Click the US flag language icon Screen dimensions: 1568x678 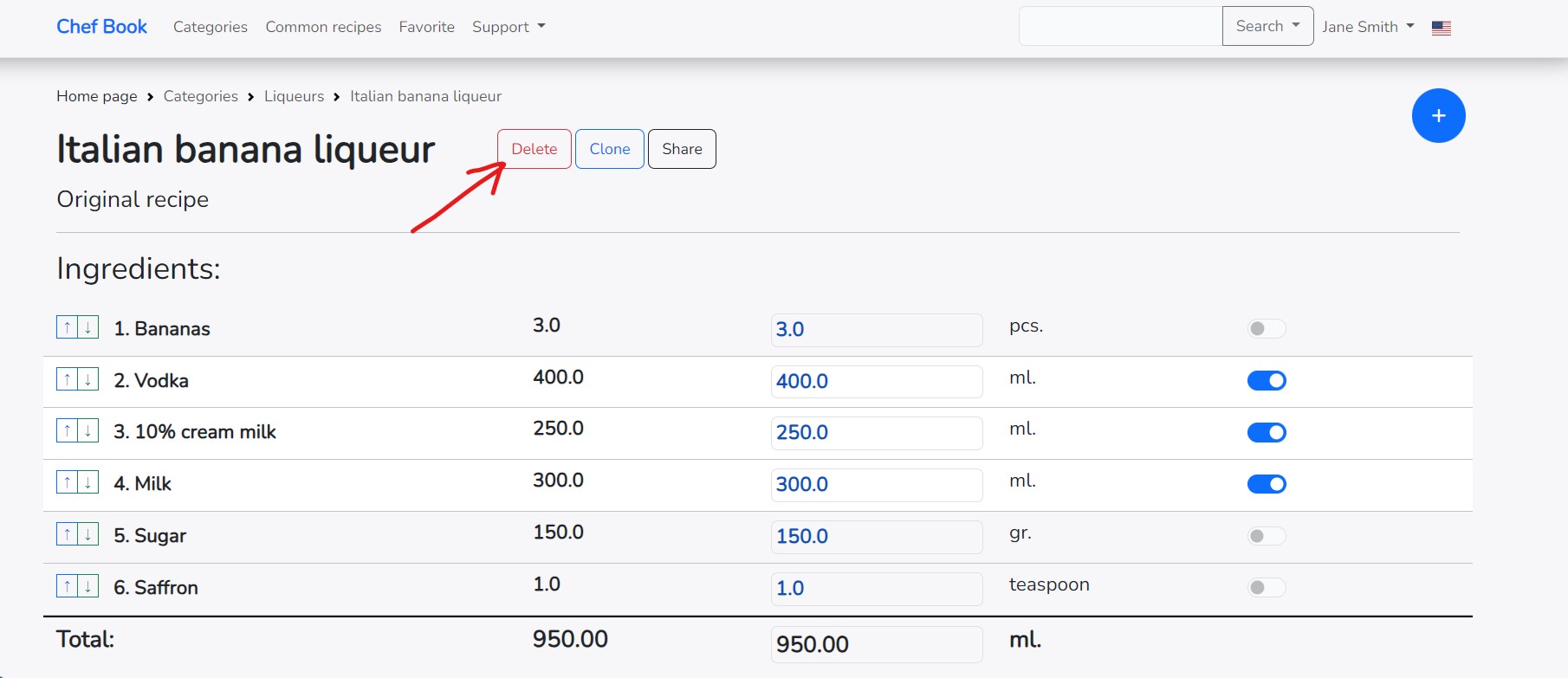click(1442, 28)
